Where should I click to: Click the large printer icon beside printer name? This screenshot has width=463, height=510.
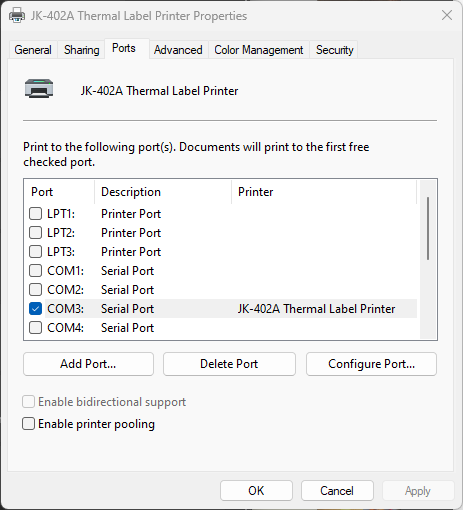pos(39,89)
